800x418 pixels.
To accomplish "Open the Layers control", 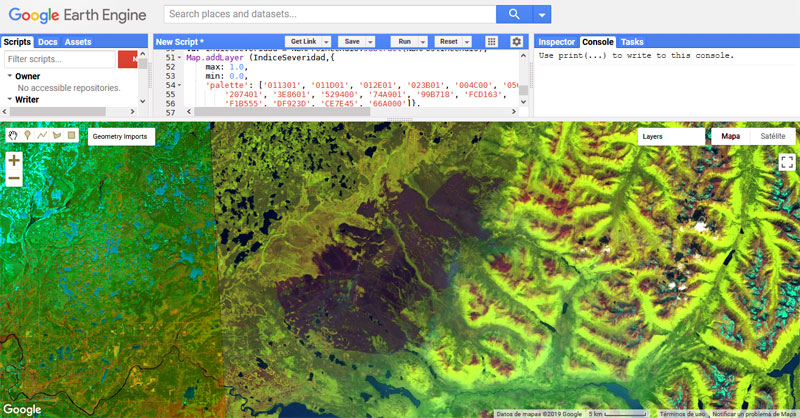I will (x=671, y=136).
